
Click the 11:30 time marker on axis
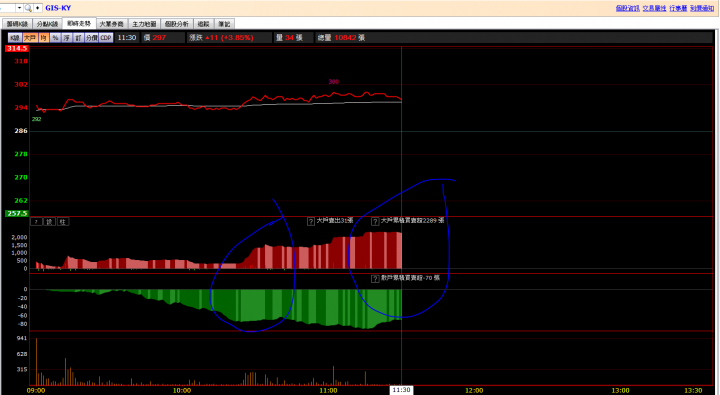point(401,390)
